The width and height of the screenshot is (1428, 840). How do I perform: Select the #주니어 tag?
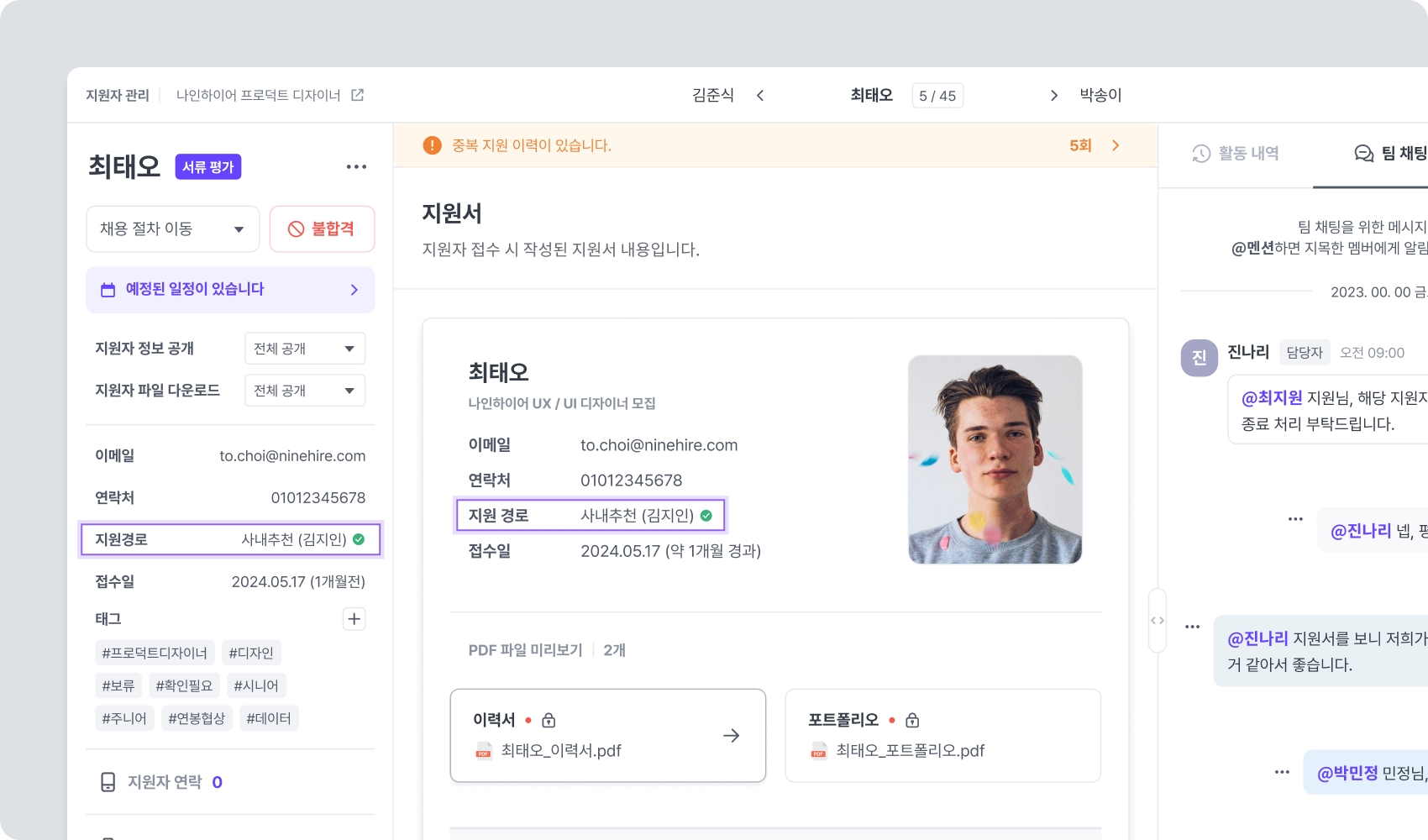tap(124, 718)
